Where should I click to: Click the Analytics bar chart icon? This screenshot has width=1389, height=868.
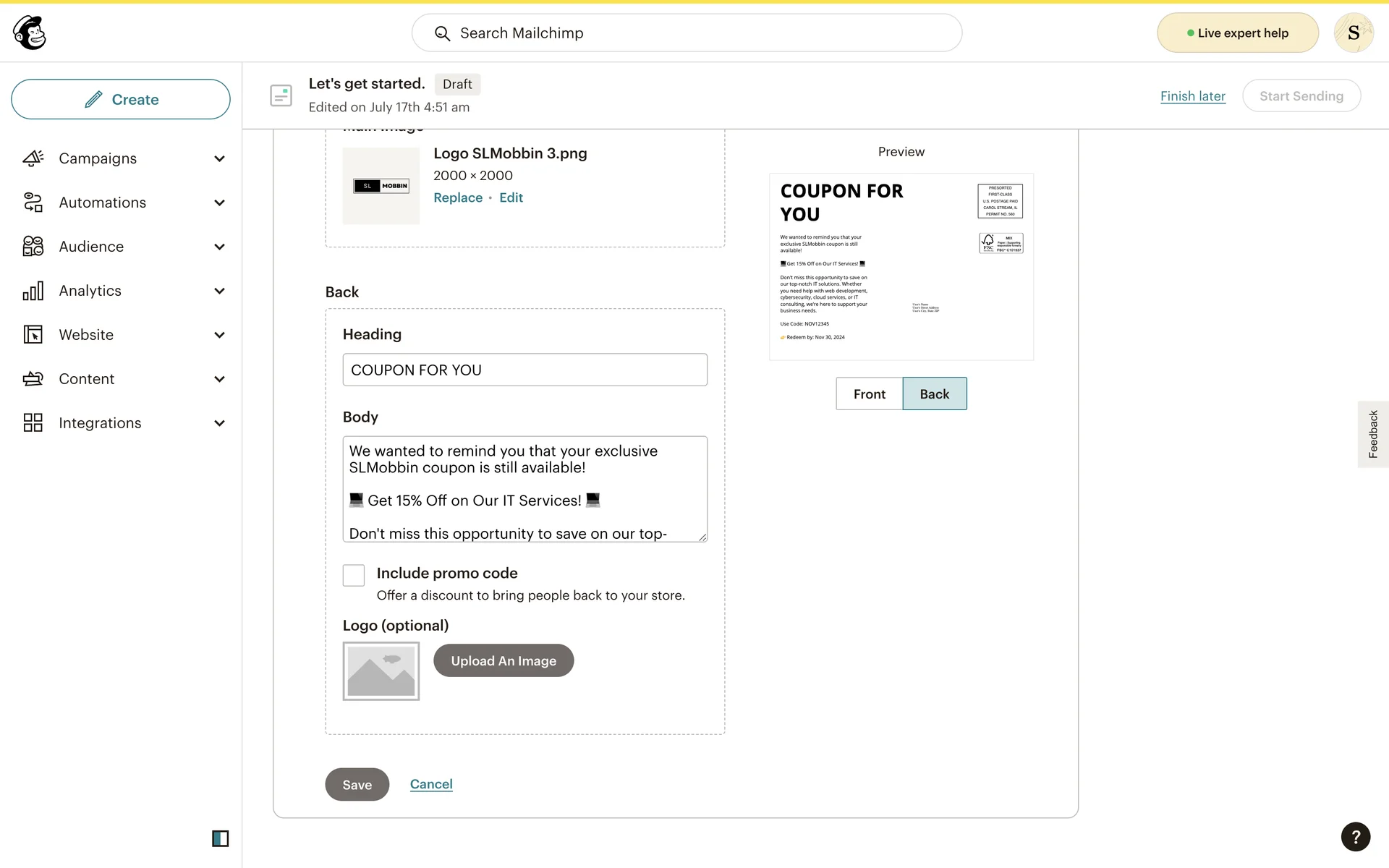(x=33, y=291)
